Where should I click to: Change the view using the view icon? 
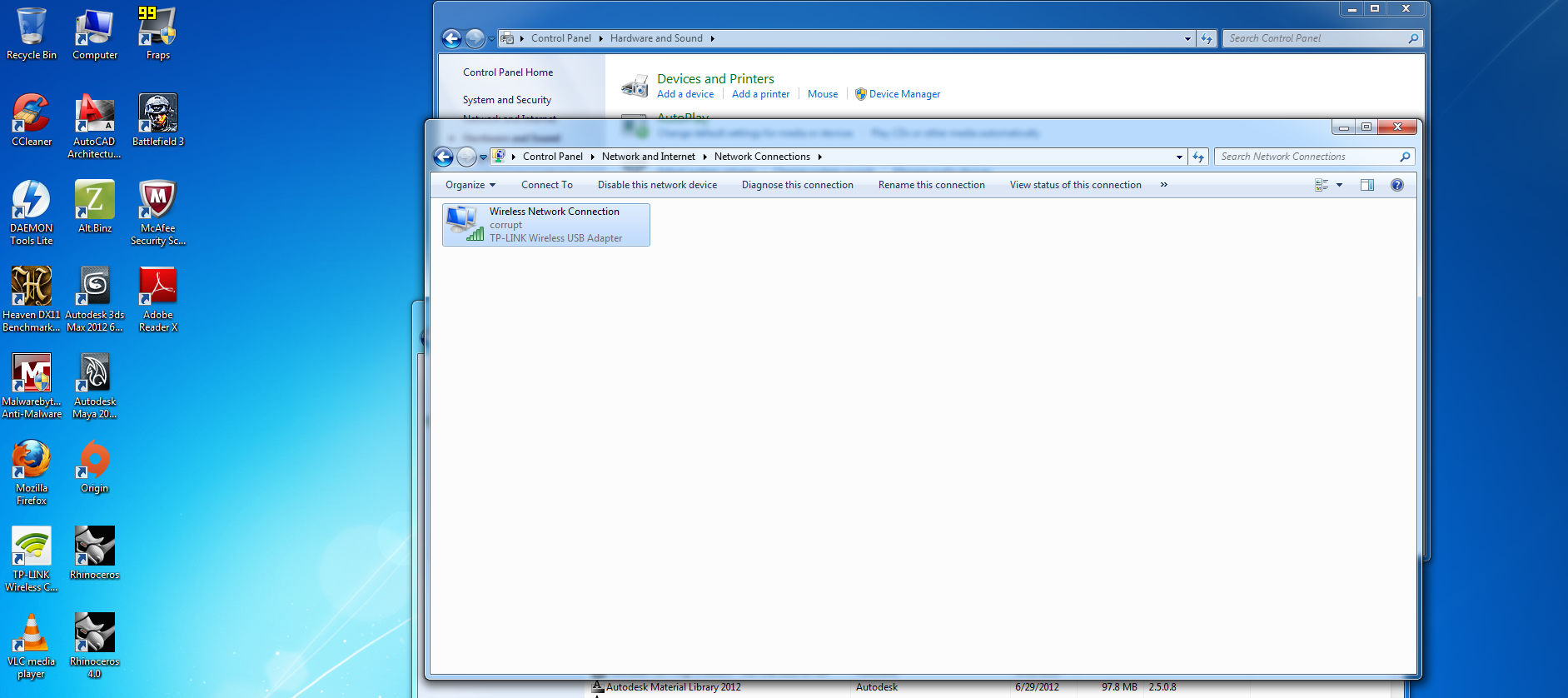(1322, 185)
